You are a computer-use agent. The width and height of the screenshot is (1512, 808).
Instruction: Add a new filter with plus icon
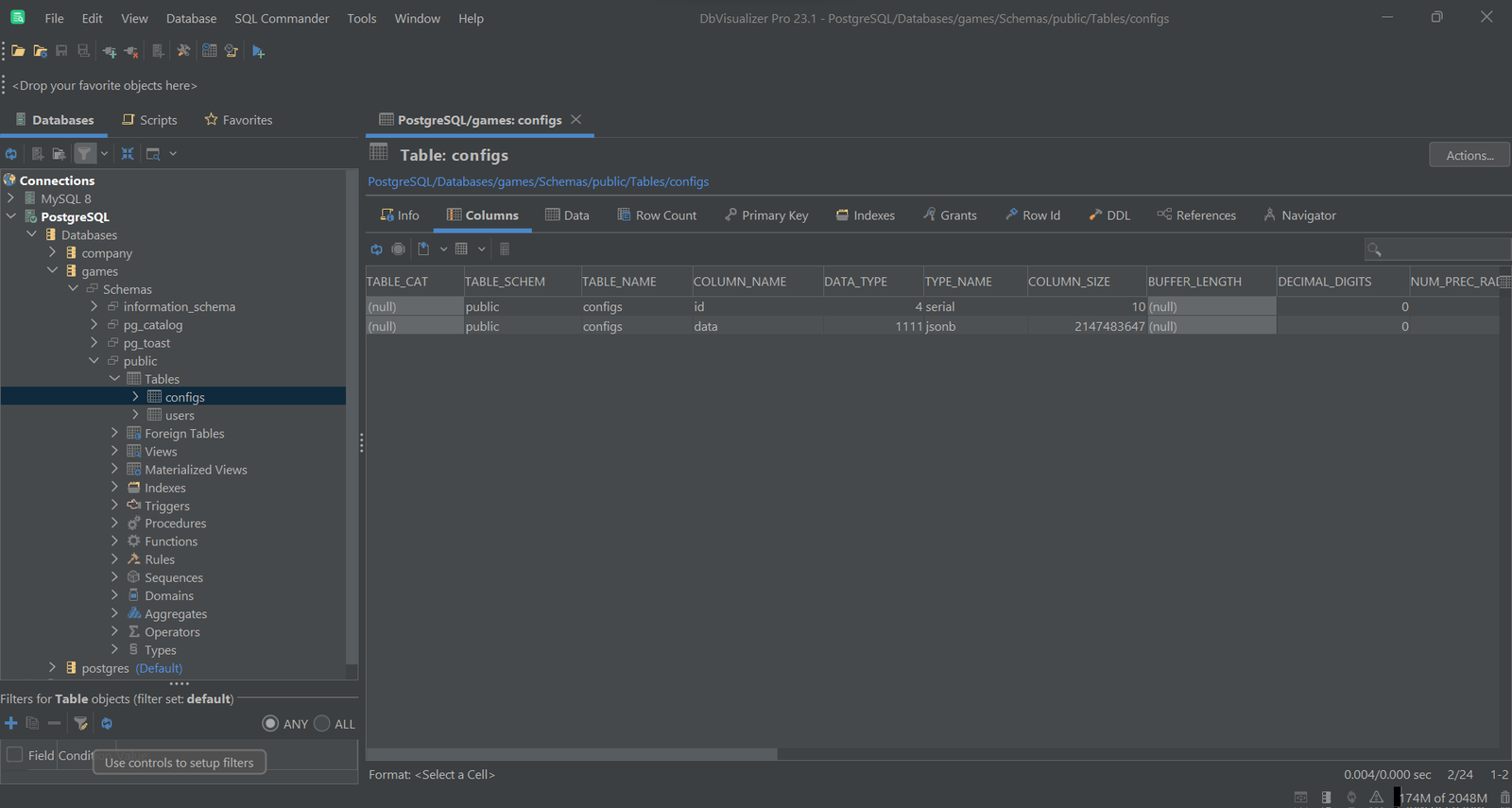click(11, 723)
